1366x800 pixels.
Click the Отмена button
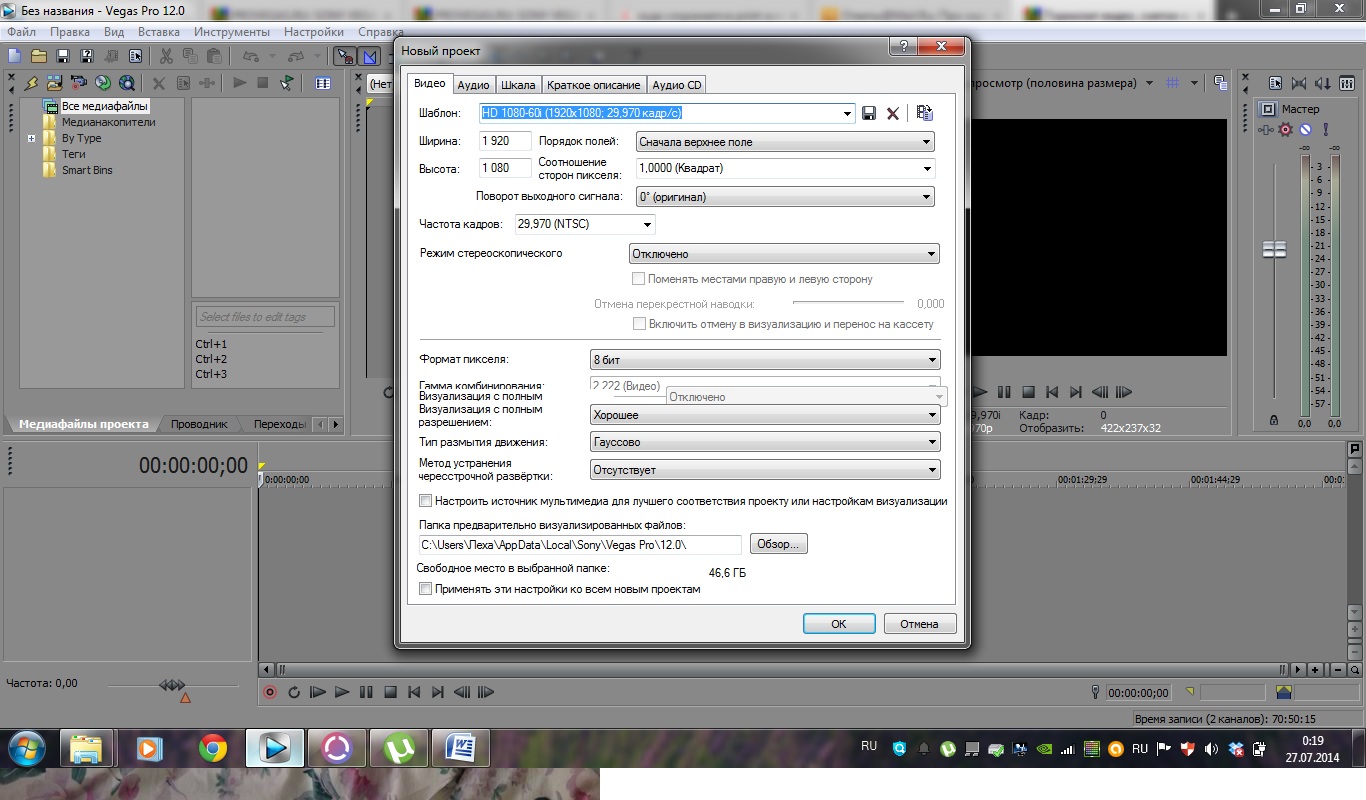[919, 624]
